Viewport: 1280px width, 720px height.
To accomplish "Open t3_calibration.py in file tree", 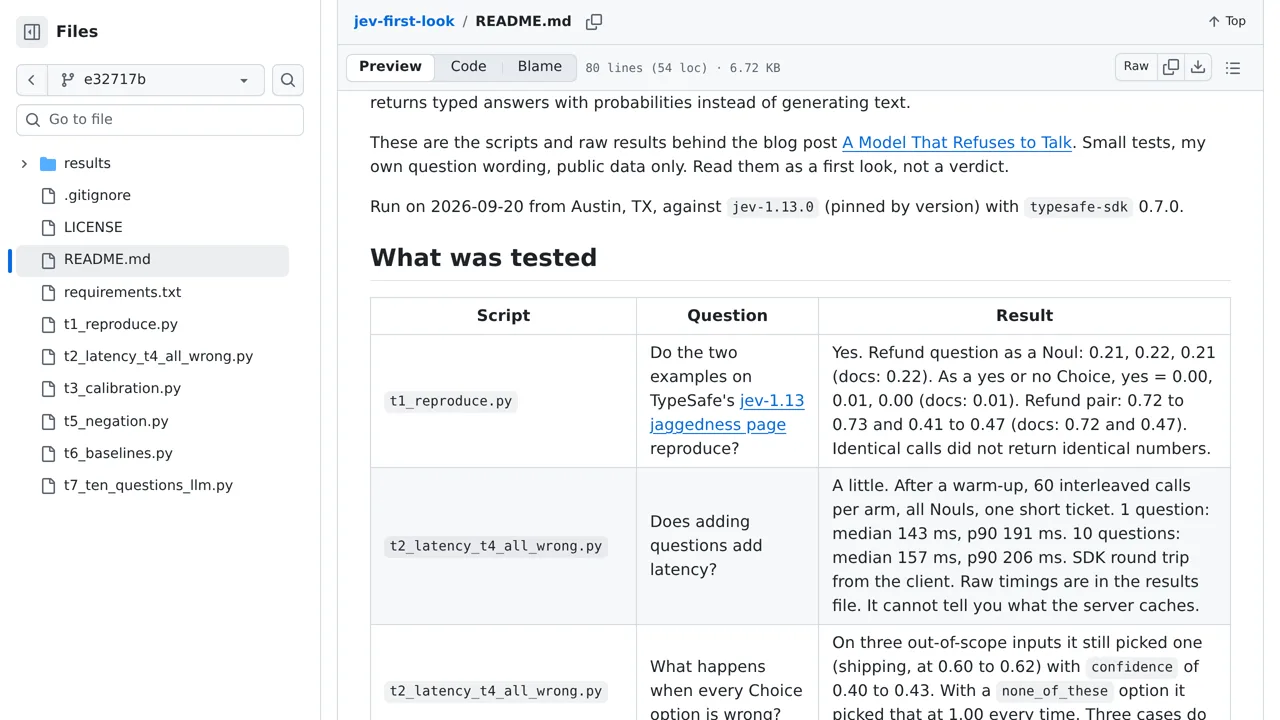I will tap(122, 388).
